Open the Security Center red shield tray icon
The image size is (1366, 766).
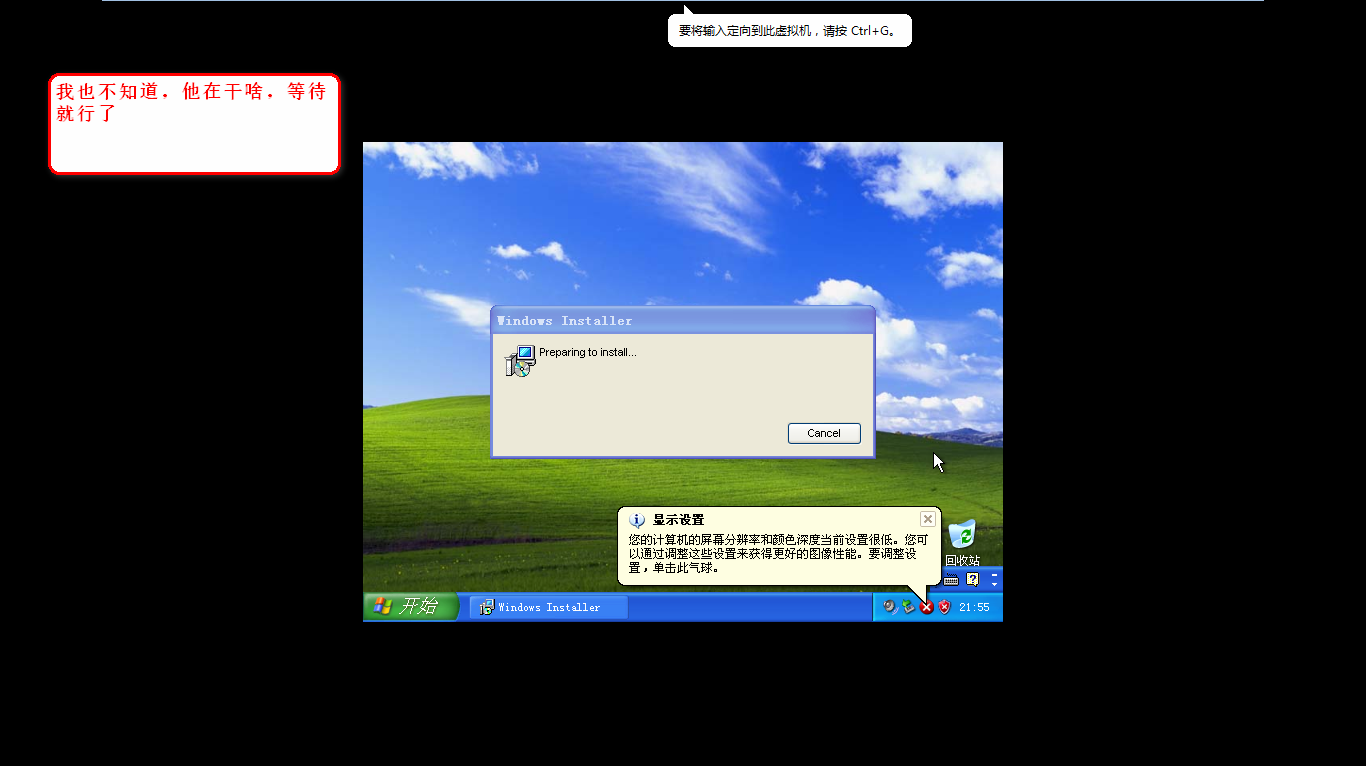[x=944, y=607]
